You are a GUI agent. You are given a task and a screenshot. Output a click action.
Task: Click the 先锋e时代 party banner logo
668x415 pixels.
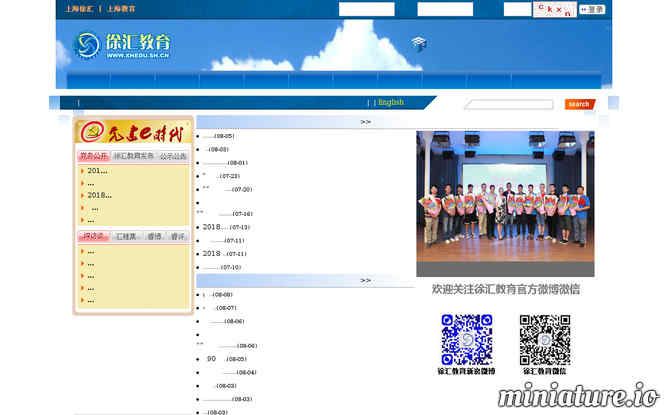point(132,133)
